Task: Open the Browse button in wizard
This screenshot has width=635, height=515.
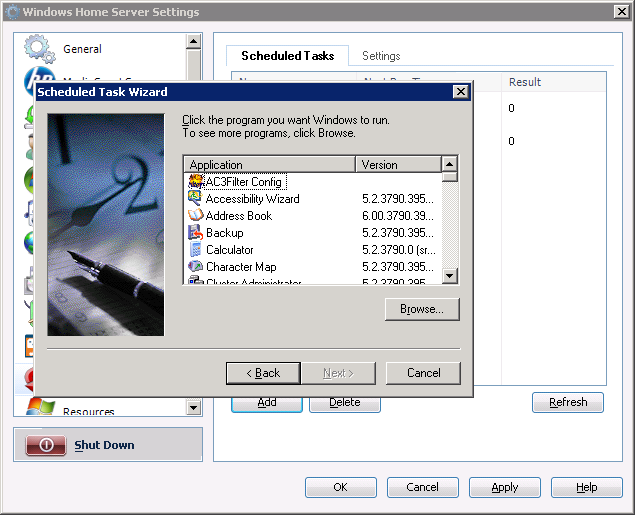Action: click(x=422, y=309)
